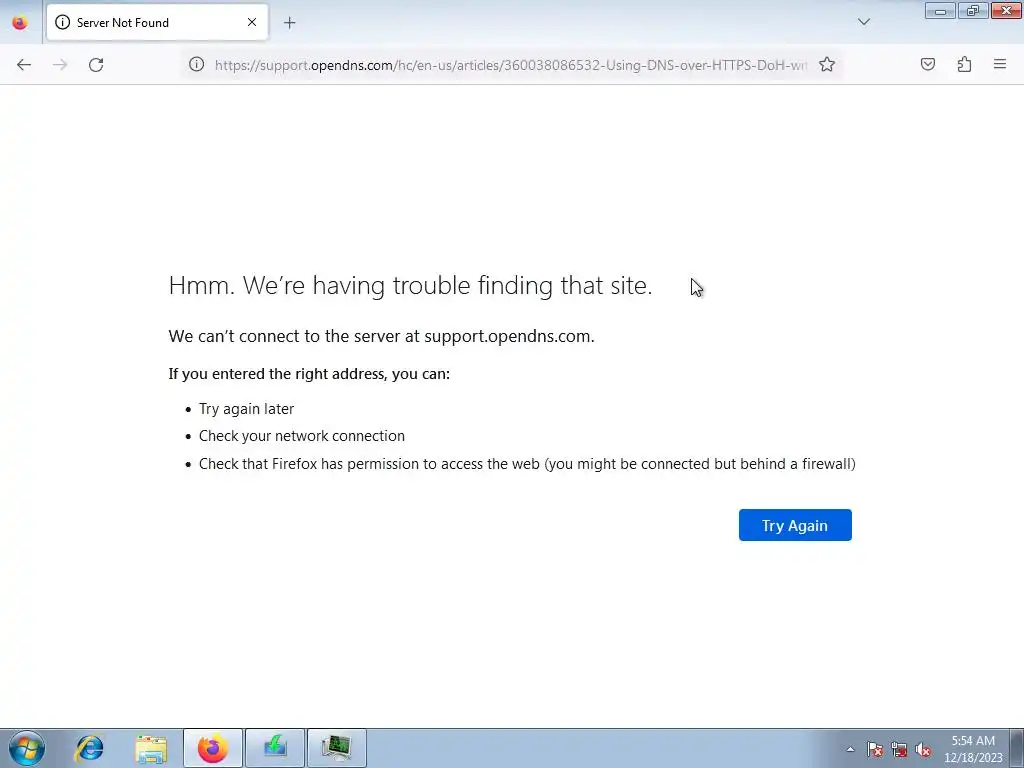Open a new tab with plus button
This screenshot has height=768, width=1024.
pos(289,23)
